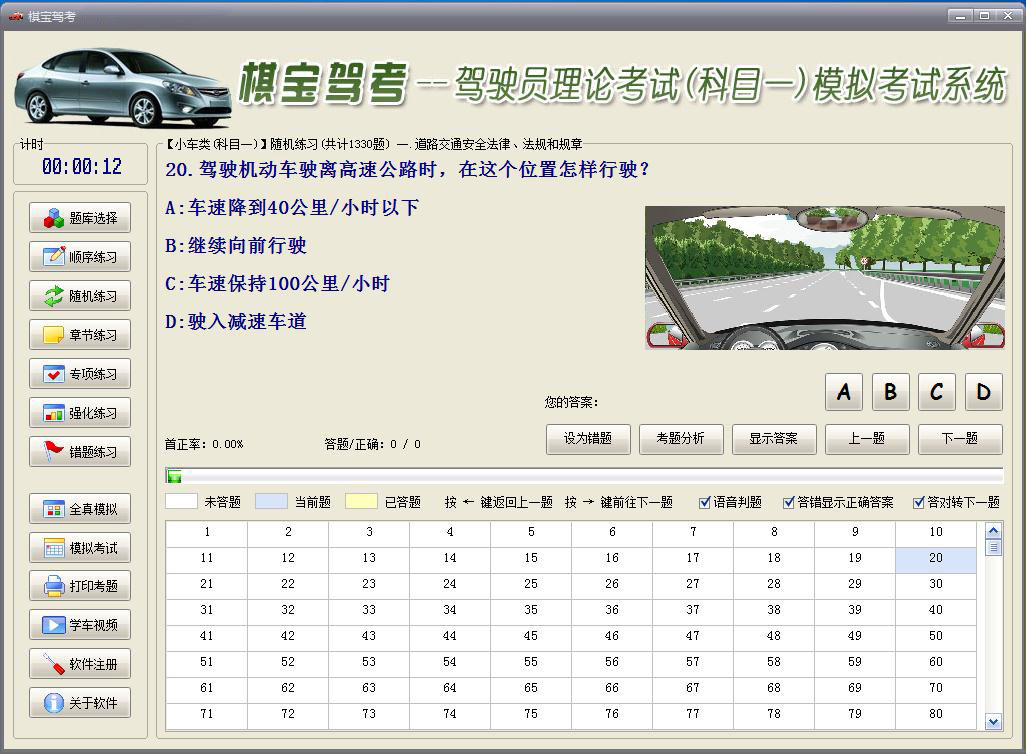Open the 题库选择 question bank icon
The image size is (1026, 754).
pyautogui.click(x=54, y=218)
